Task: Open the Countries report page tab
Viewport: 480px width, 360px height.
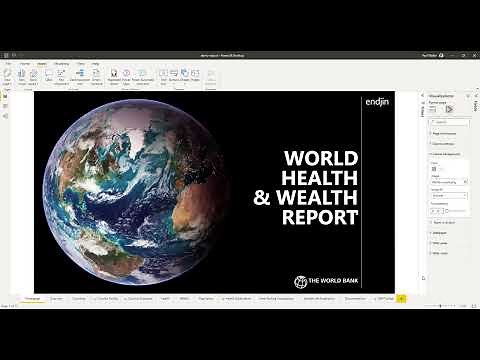Action: click(79, 299)
